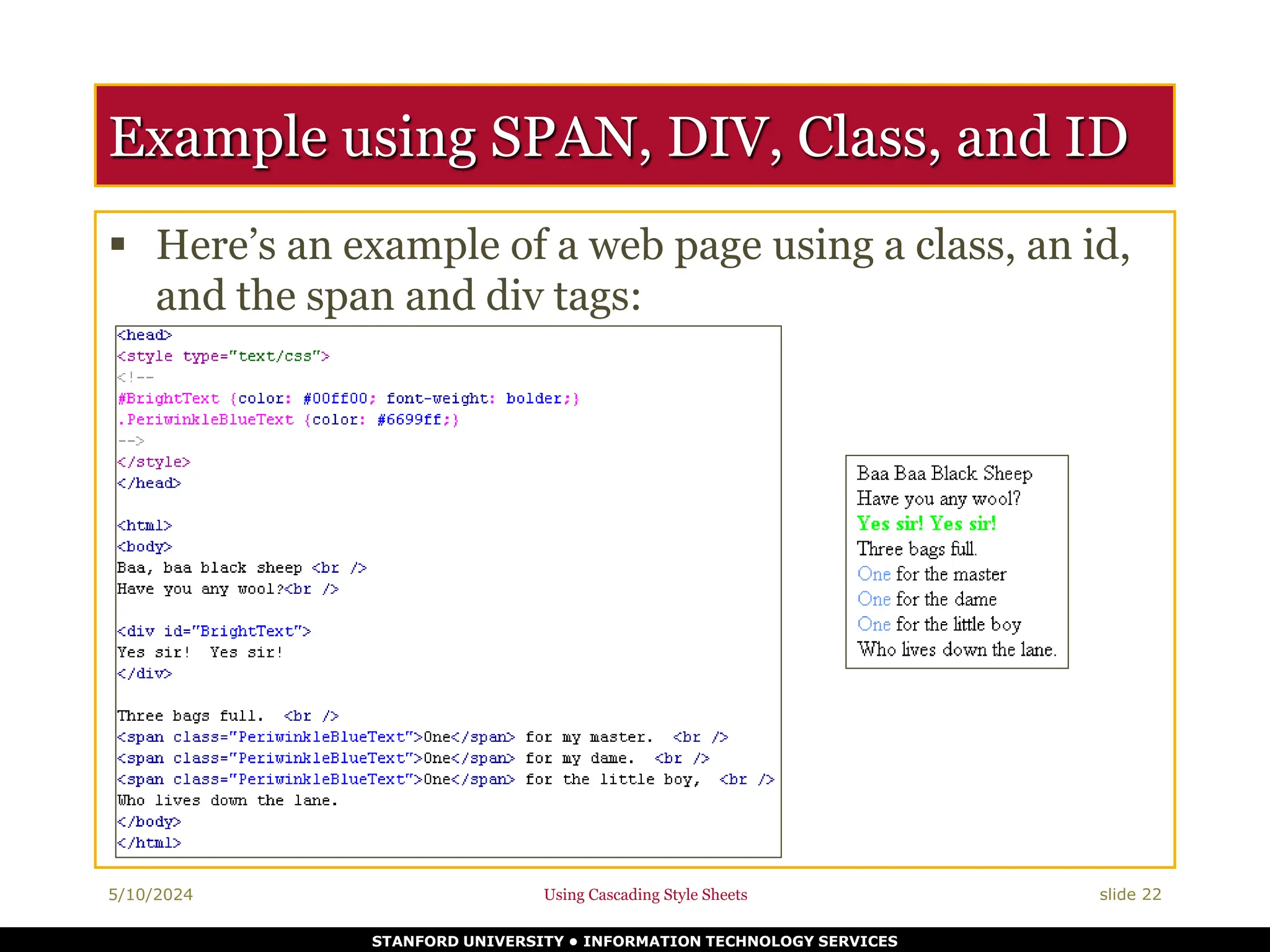
Task: Click the '.PeriwinkleBlueText' CSS rule line
Action: pos(288,420)
